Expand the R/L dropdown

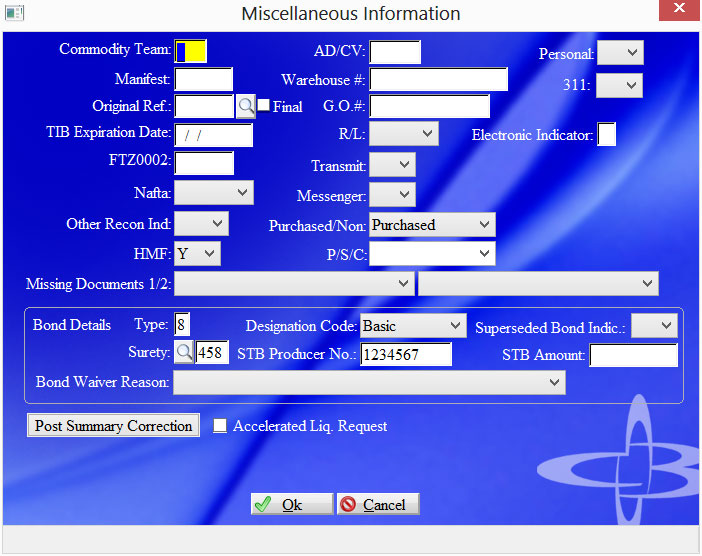click(404, 133)
